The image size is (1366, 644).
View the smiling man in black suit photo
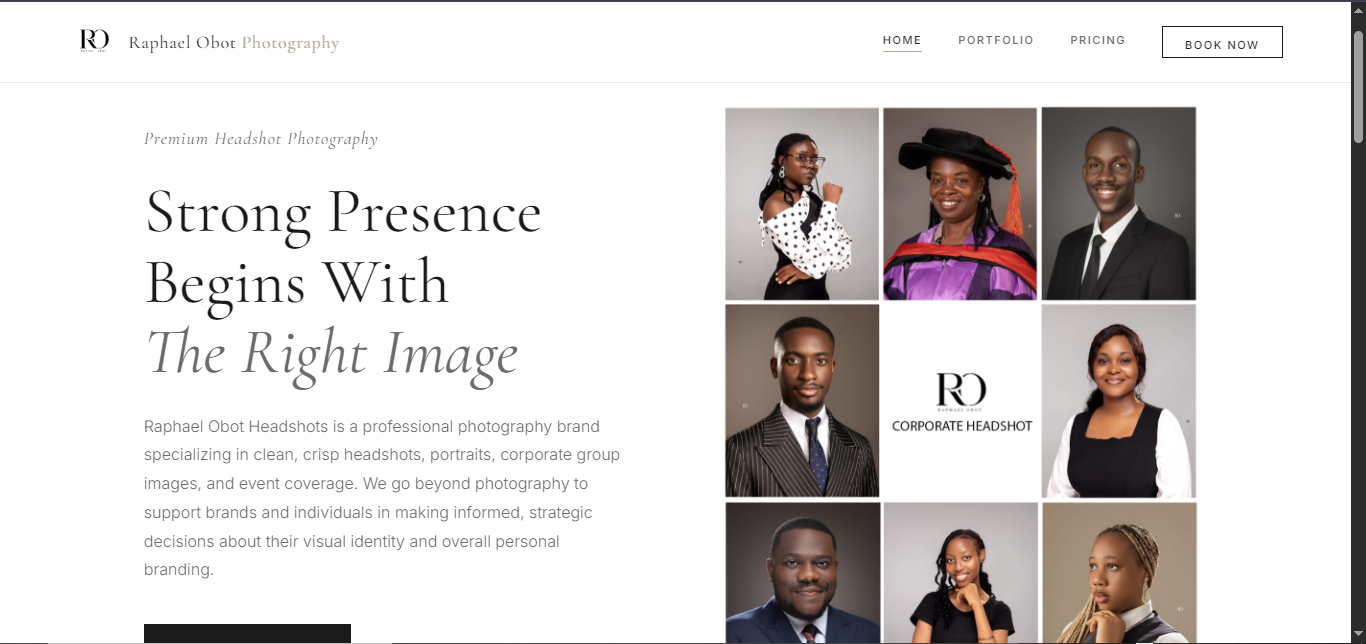tap(1119, 204)
